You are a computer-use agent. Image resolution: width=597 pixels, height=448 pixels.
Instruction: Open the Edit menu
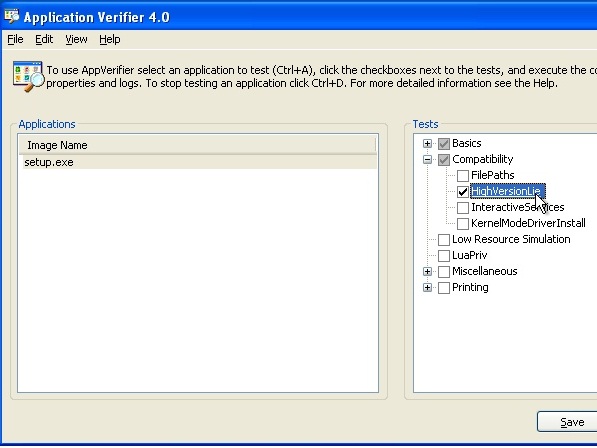[x=44, y=39]
